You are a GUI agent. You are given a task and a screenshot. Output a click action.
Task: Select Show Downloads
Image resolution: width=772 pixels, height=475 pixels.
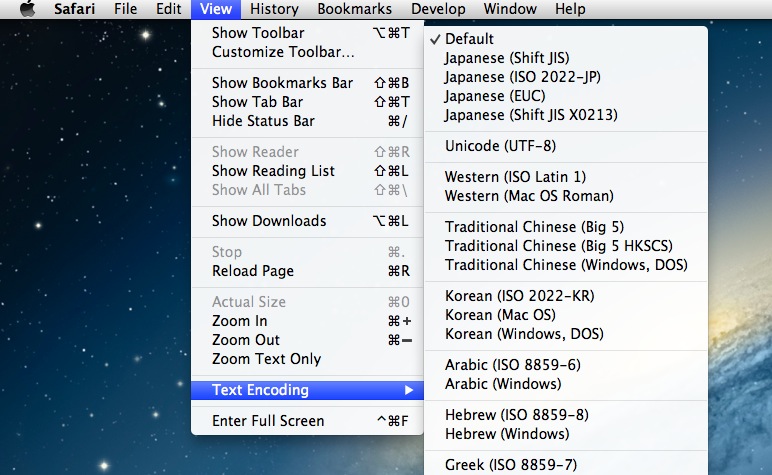[x=307, y=221]
